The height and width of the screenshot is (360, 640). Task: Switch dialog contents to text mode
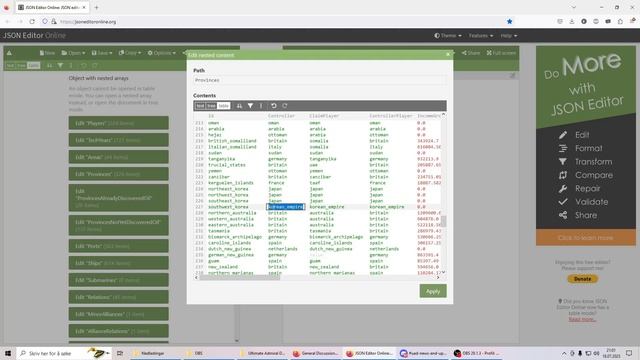(x=200, y=106)
